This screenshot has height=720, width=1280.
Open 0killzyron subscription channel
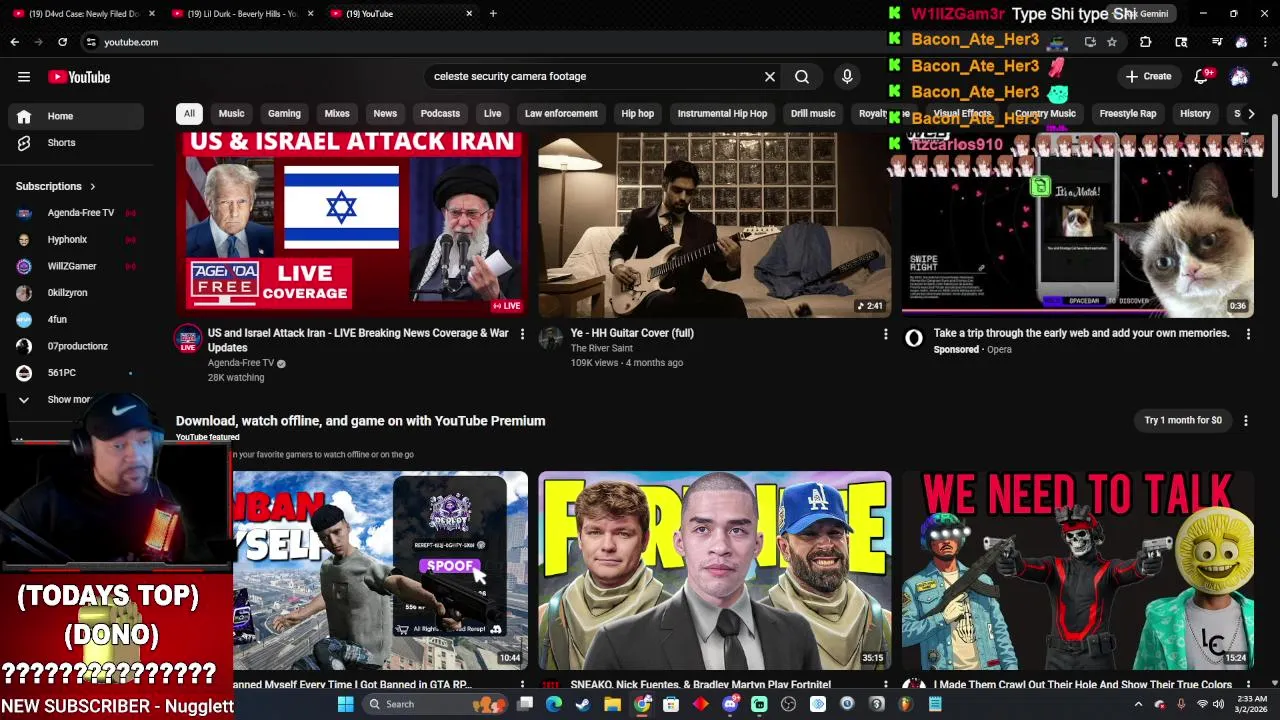point(76,293)
